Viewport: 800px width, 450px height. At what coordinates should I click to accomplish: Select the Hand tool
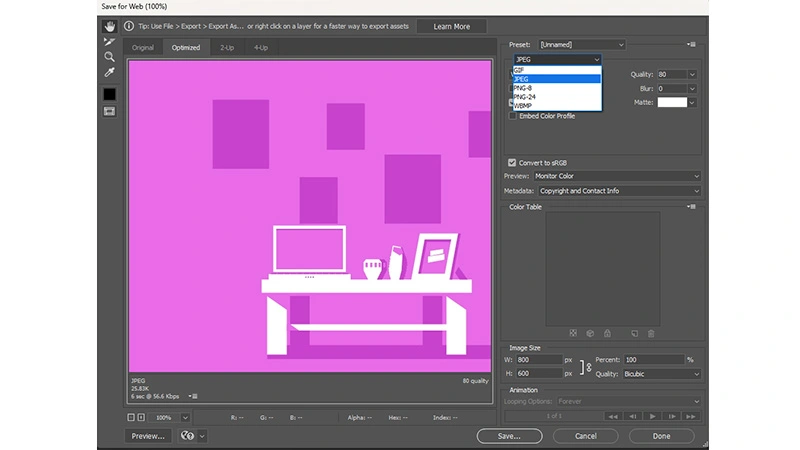coord(109,27)
